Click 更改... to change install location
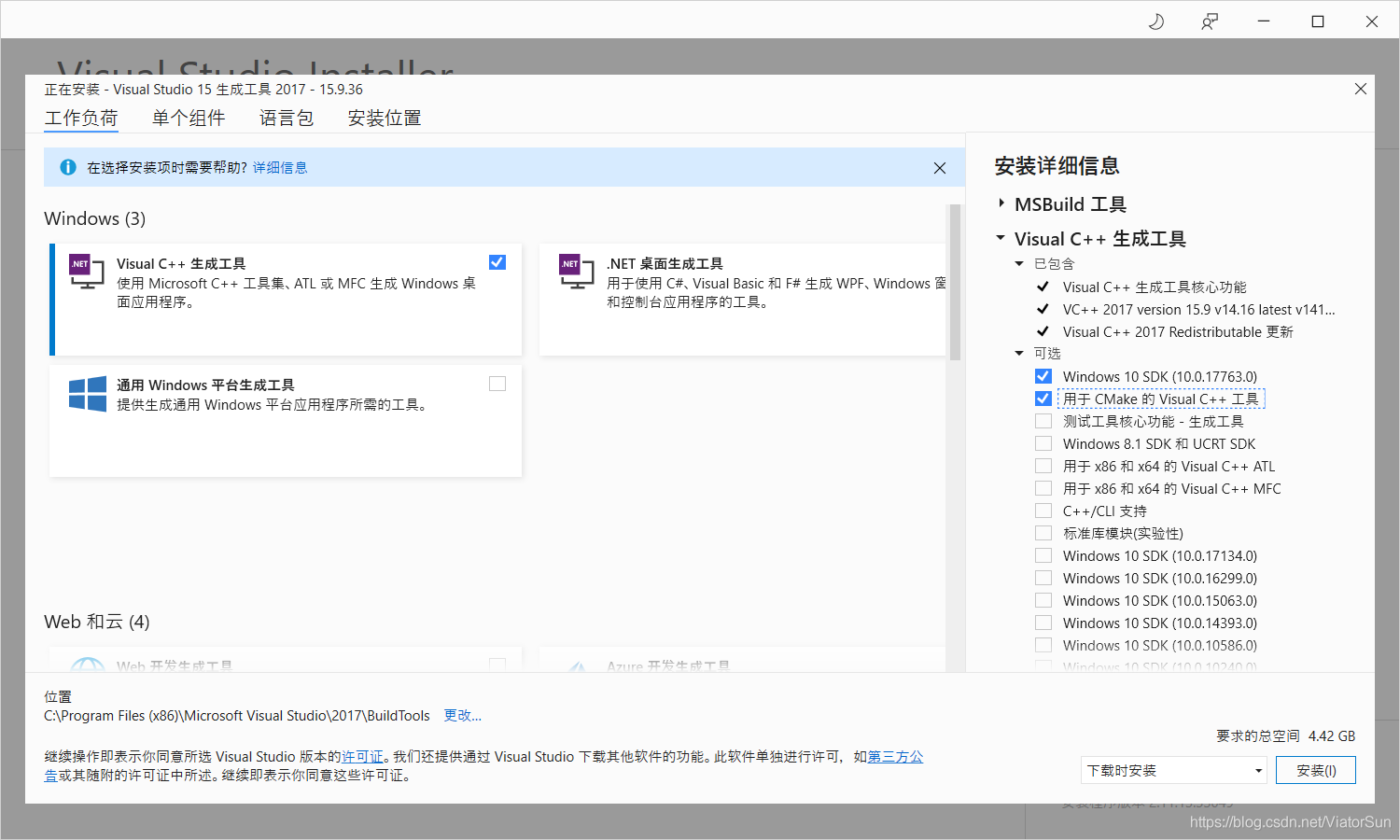The width and height of the screenshot is (1400, 840). (463, 716)
